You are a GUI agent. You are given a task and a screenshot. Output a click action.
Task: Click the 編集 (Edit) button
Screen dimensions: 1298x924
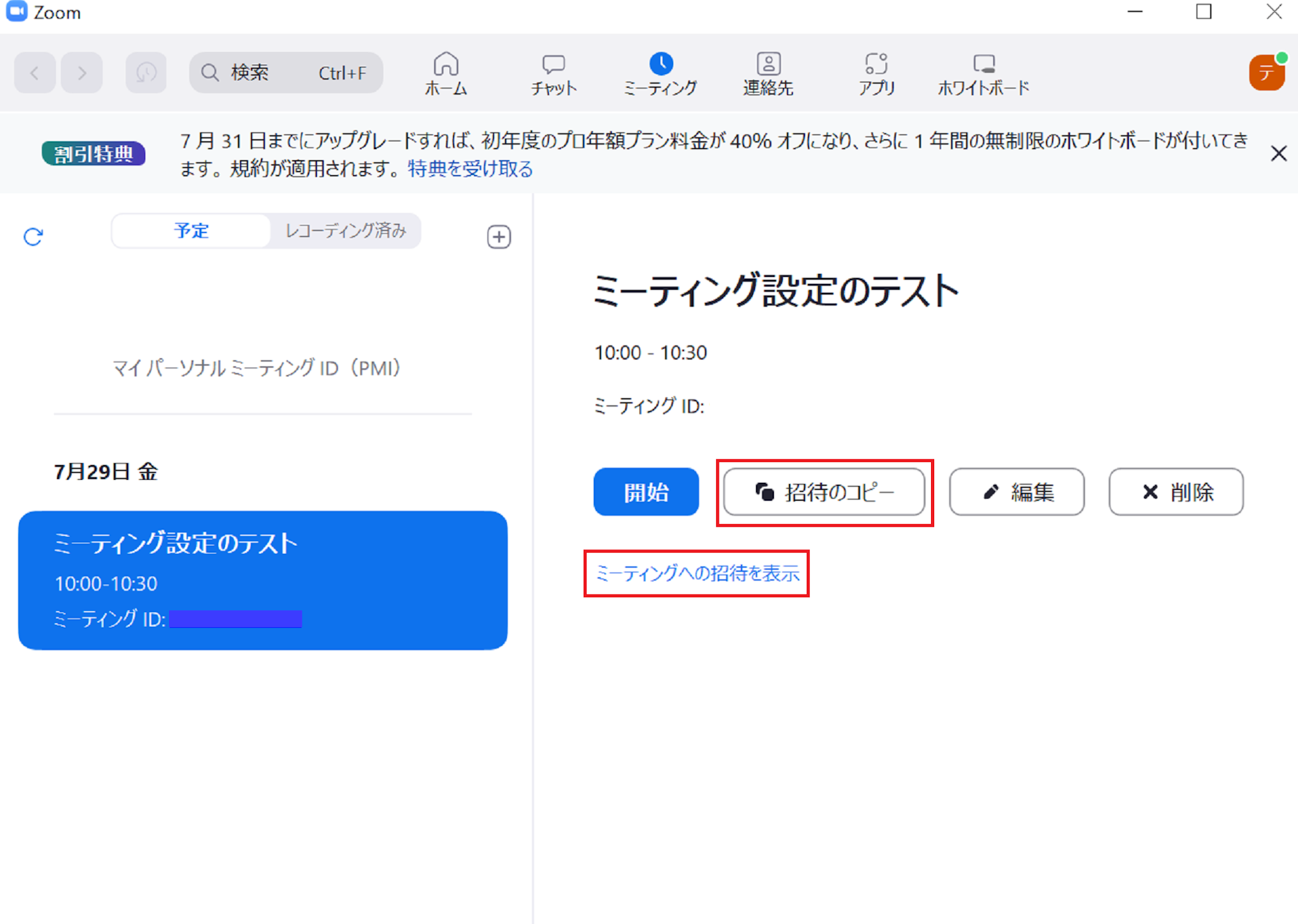point(1017,492)
